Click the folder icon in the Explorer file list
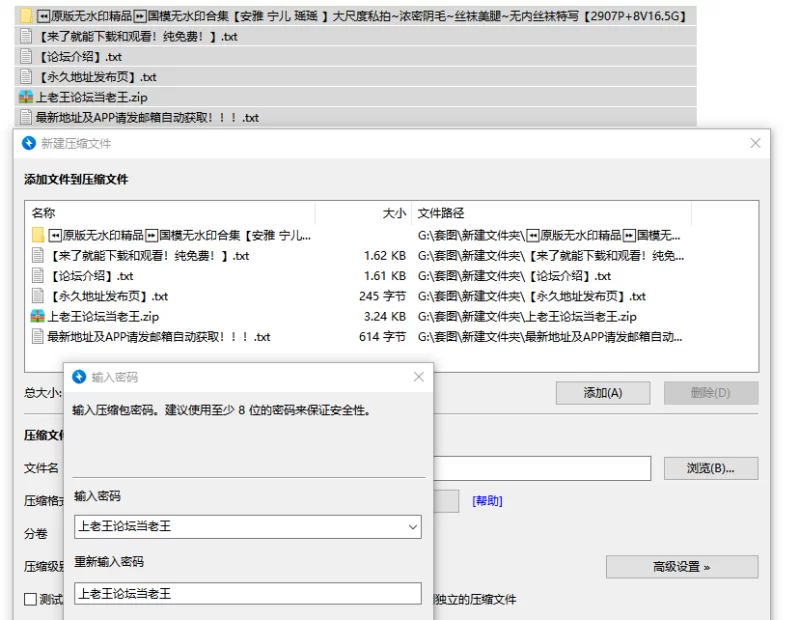This screenshot has width=800, height=620. pyautogui.click(x=26, y=17)
